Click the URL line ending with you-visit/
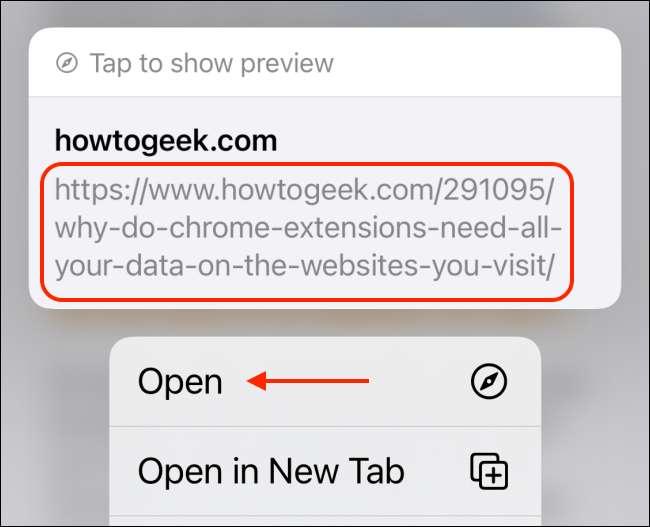Viewport: 650px width, 527px height. click(x=304, y=266)
